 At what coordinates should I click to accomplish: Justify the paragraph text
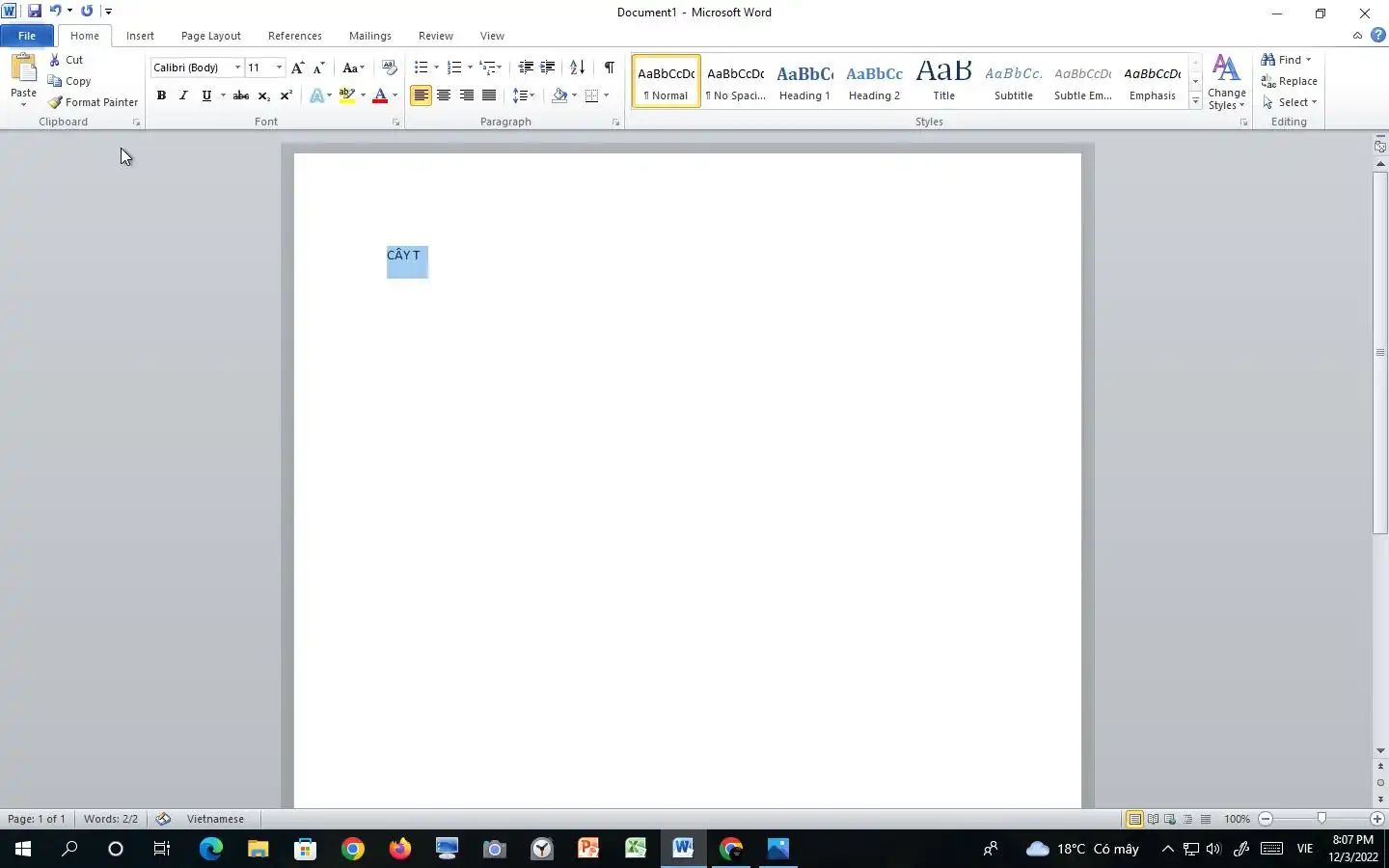(x=489, y=95)
